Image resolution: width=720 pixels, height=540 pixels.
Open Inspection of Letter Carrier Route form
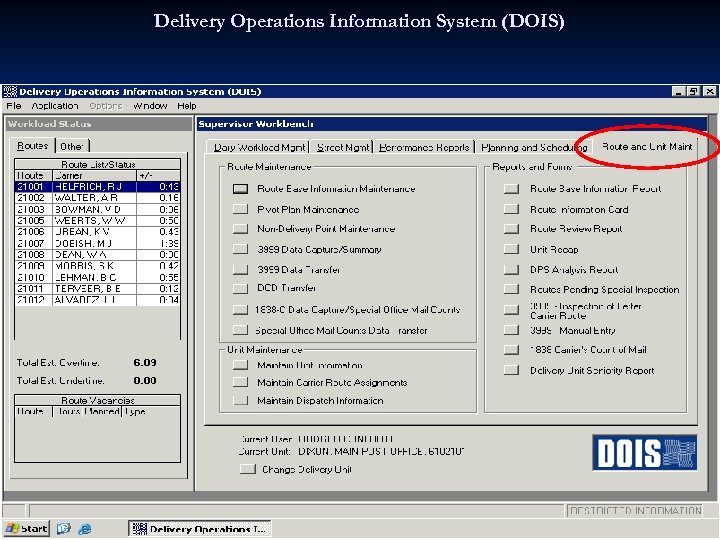tap(511, 309)
